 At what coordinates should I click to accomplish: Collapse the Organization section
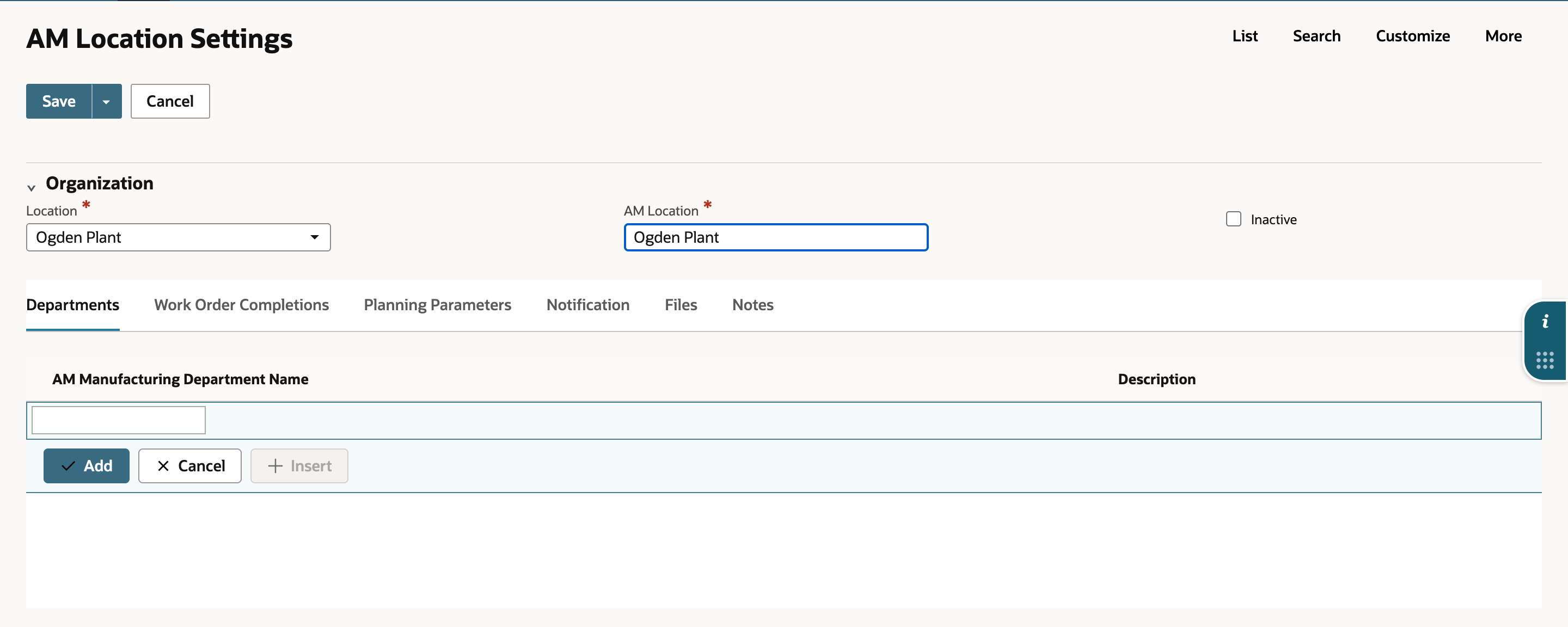[32, 187]
